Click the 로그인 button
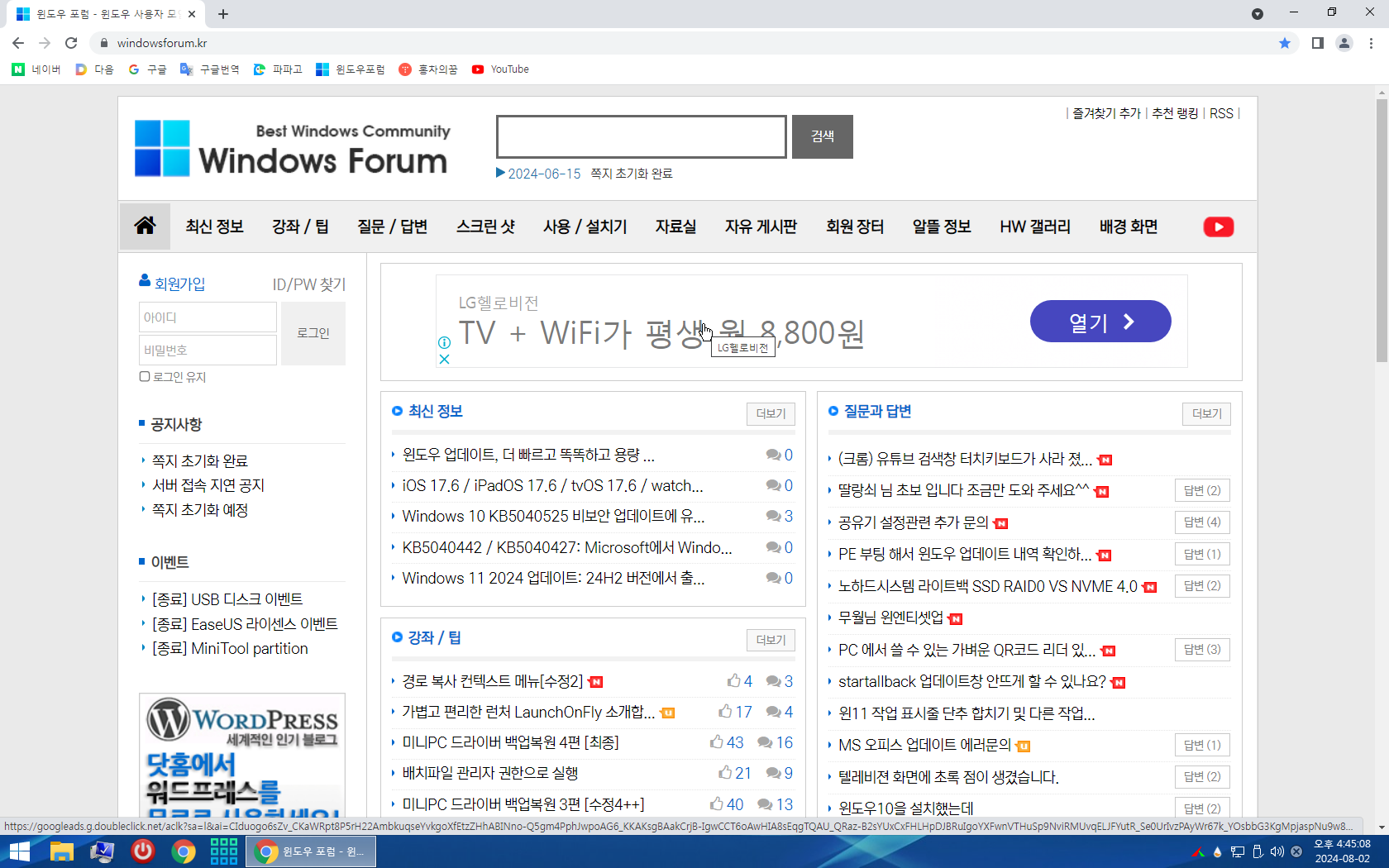This screenshot has height=868, width=1389. click(x=313, y=333)
